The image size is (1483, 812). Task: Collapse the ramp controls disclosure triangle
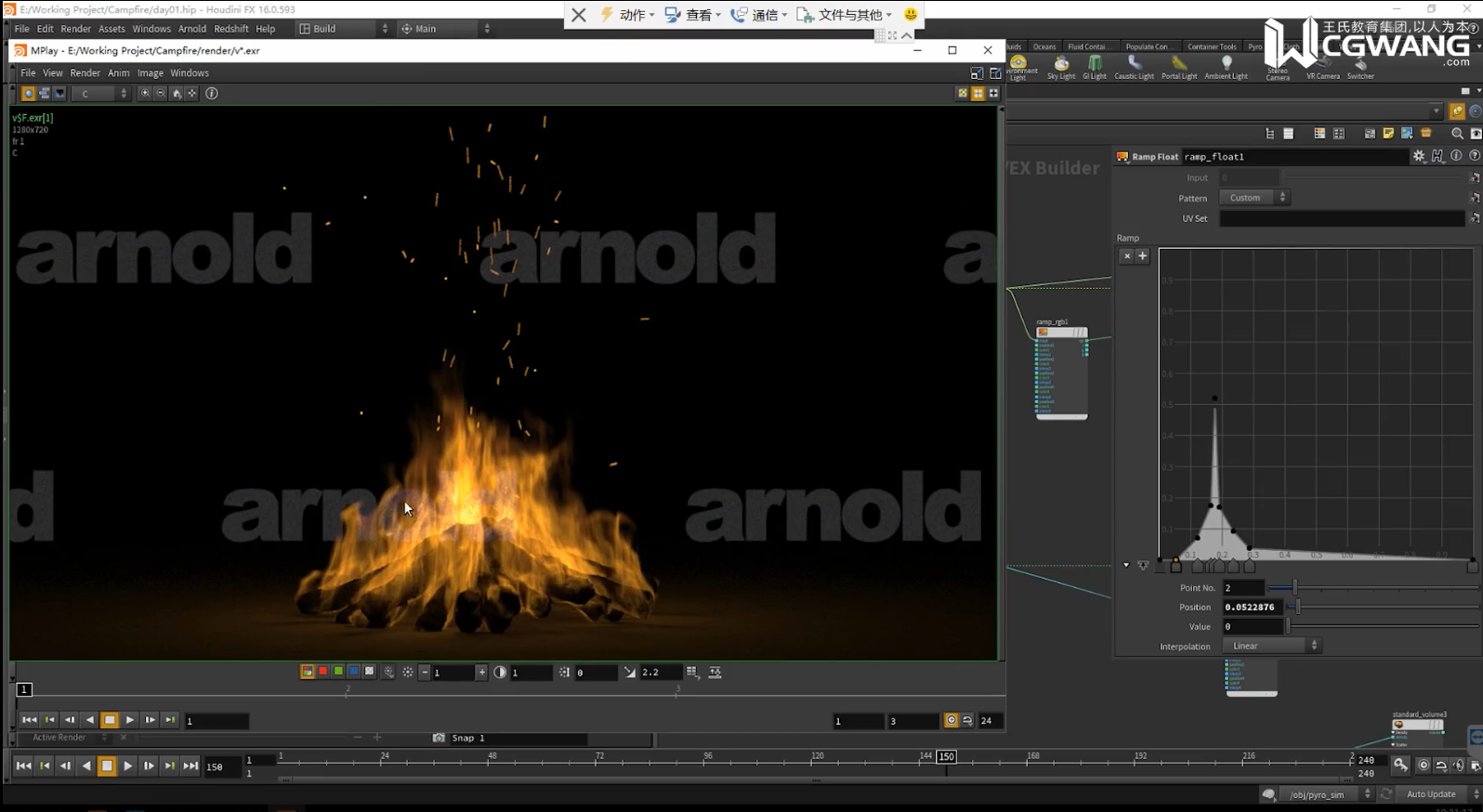click(x=1126, y=565)
